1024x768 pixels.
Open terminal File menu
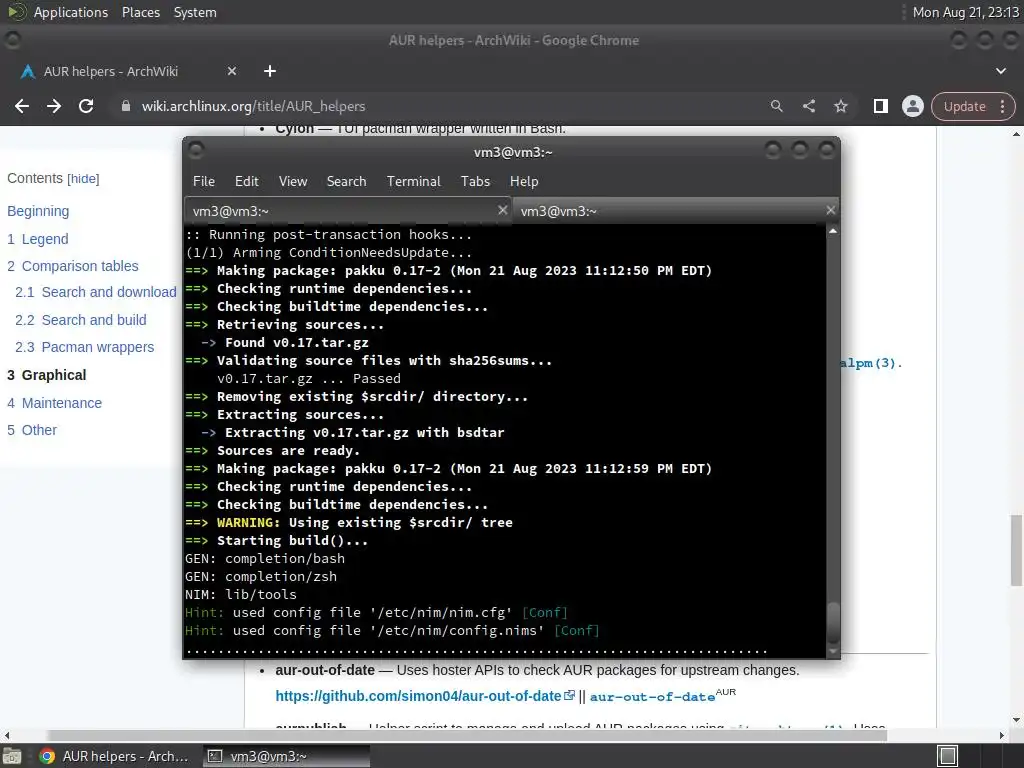204,182
